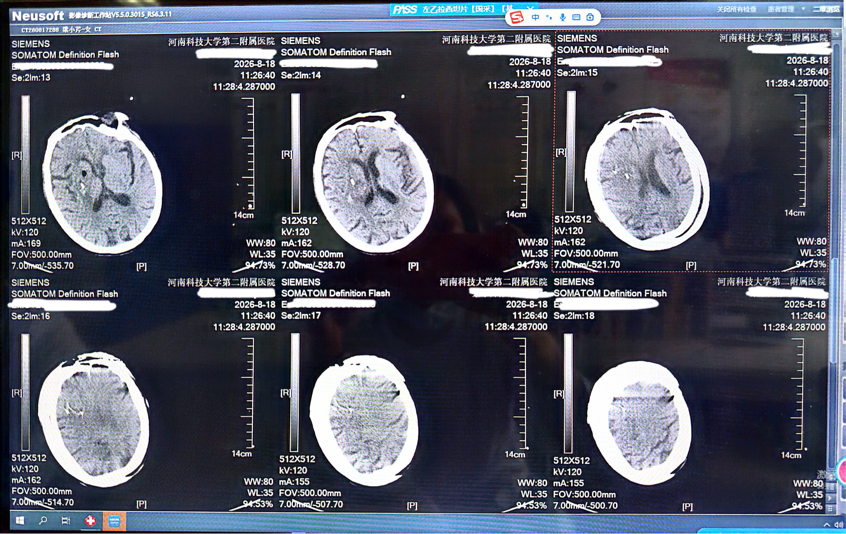Open Task View on the taskbar
846x534 pixels.
[x=66, y=521]
